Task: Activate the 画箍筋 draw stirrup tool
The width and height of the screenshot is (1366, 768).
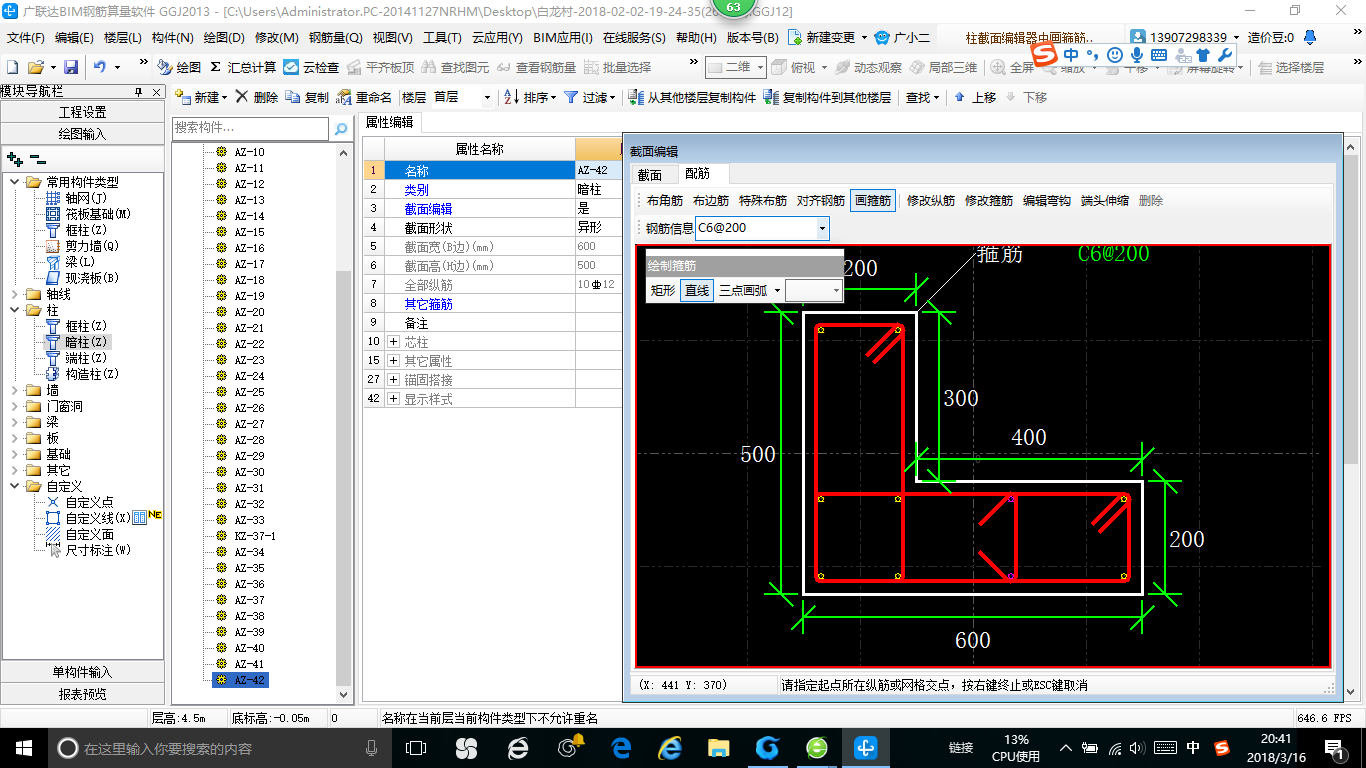Action: (x=872, y=200)
